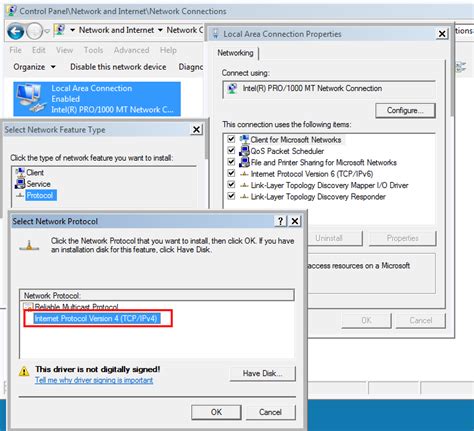474x431 pixels.
Task: Click the Client for Microsoft Networks icon
Action: point(244,139)
